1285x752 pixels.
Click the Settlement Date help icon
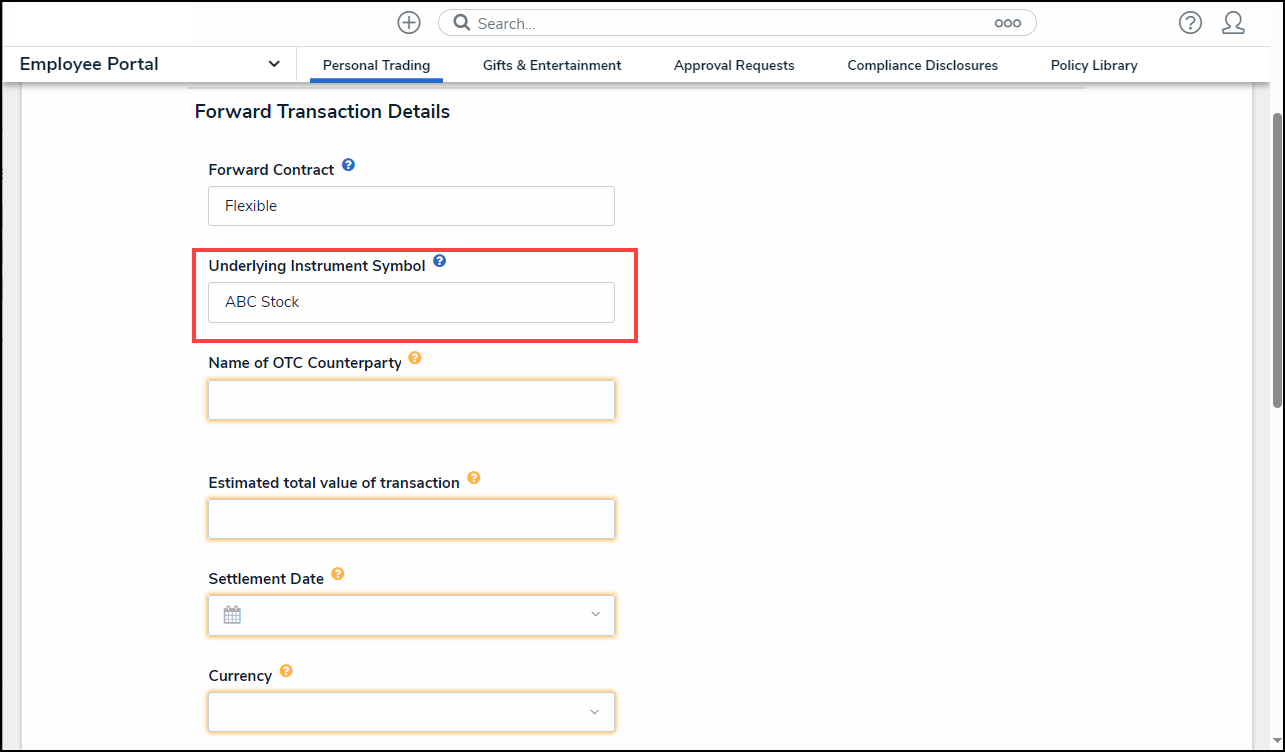(x=338, y=574)
